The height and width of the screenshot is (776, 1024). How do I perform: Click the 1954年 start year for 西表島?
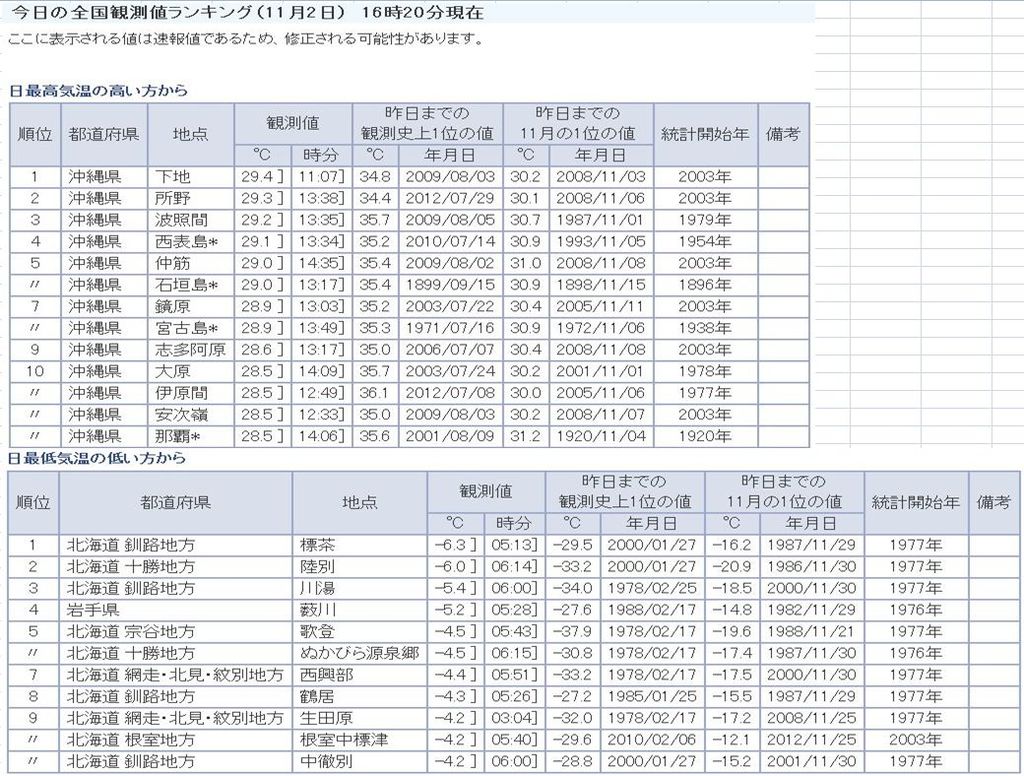coord(705,241)
